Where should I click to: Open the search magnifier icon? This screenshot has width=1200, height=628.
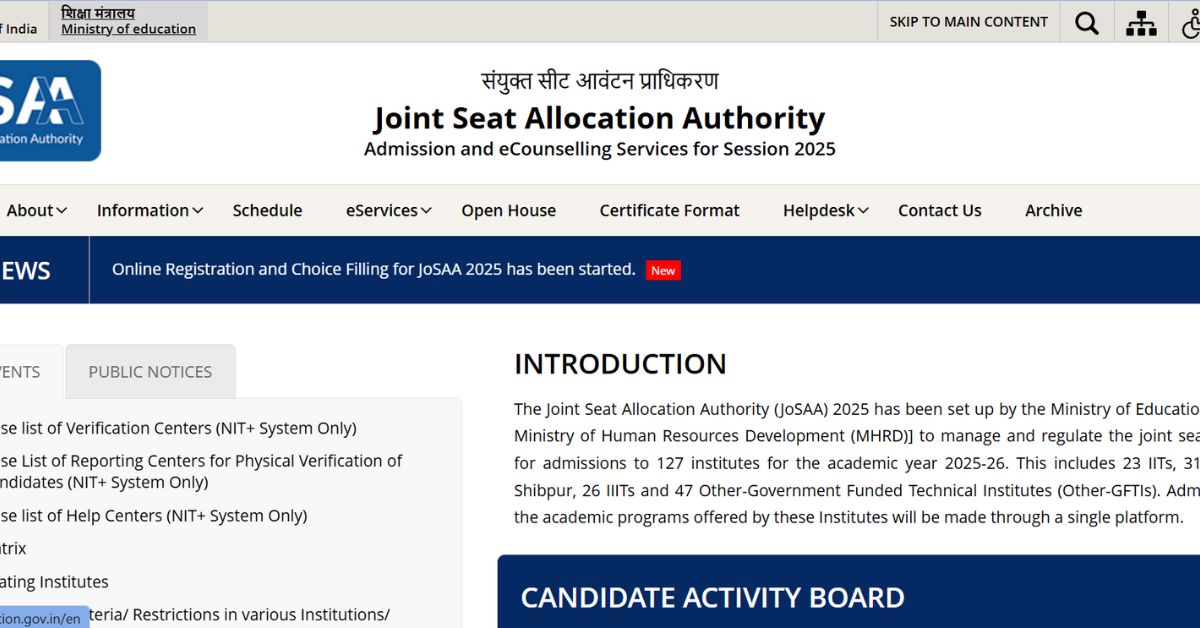[1087, 22]
